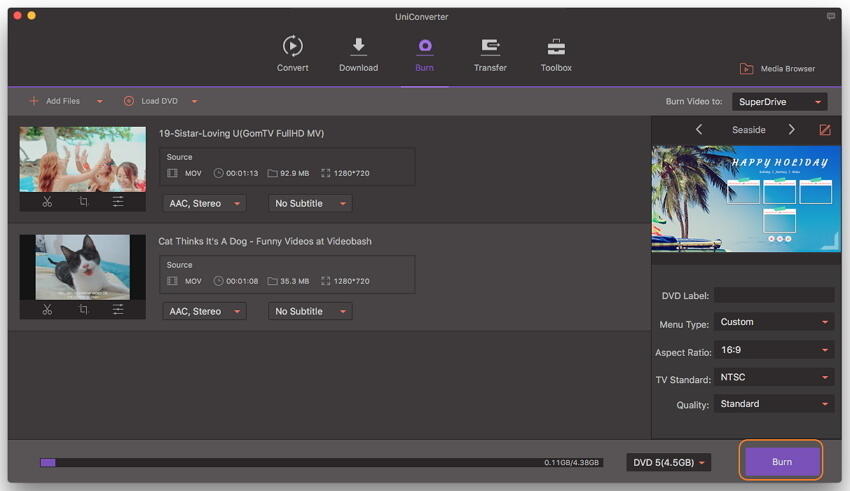This screenshot has height=491, width=850.
Task: Click the feedback chat icon in title bar
Action: (x=830, y=16)
